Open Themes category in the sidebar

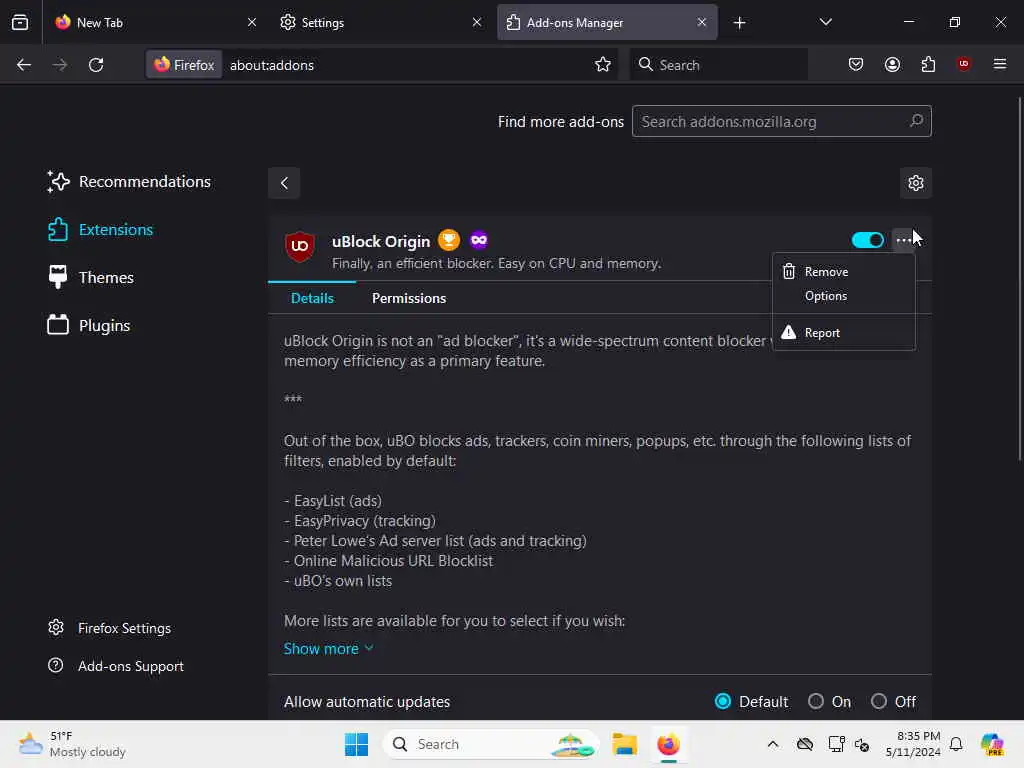[x=90, y=278]
